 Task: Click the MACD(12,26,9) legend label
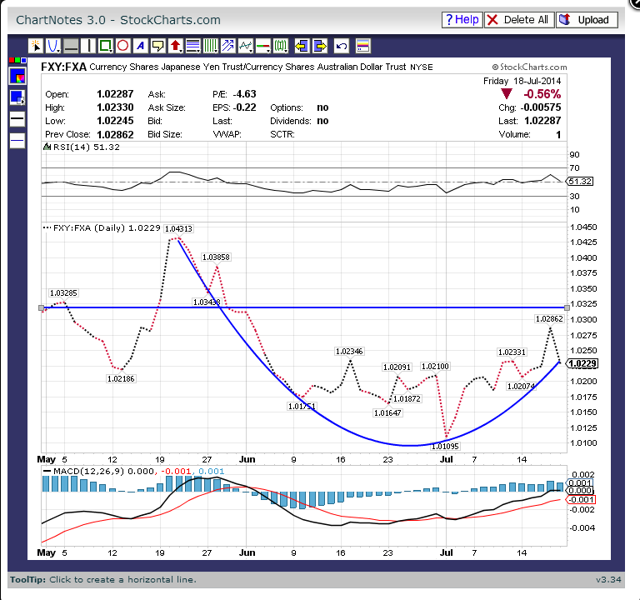point(88,471)
